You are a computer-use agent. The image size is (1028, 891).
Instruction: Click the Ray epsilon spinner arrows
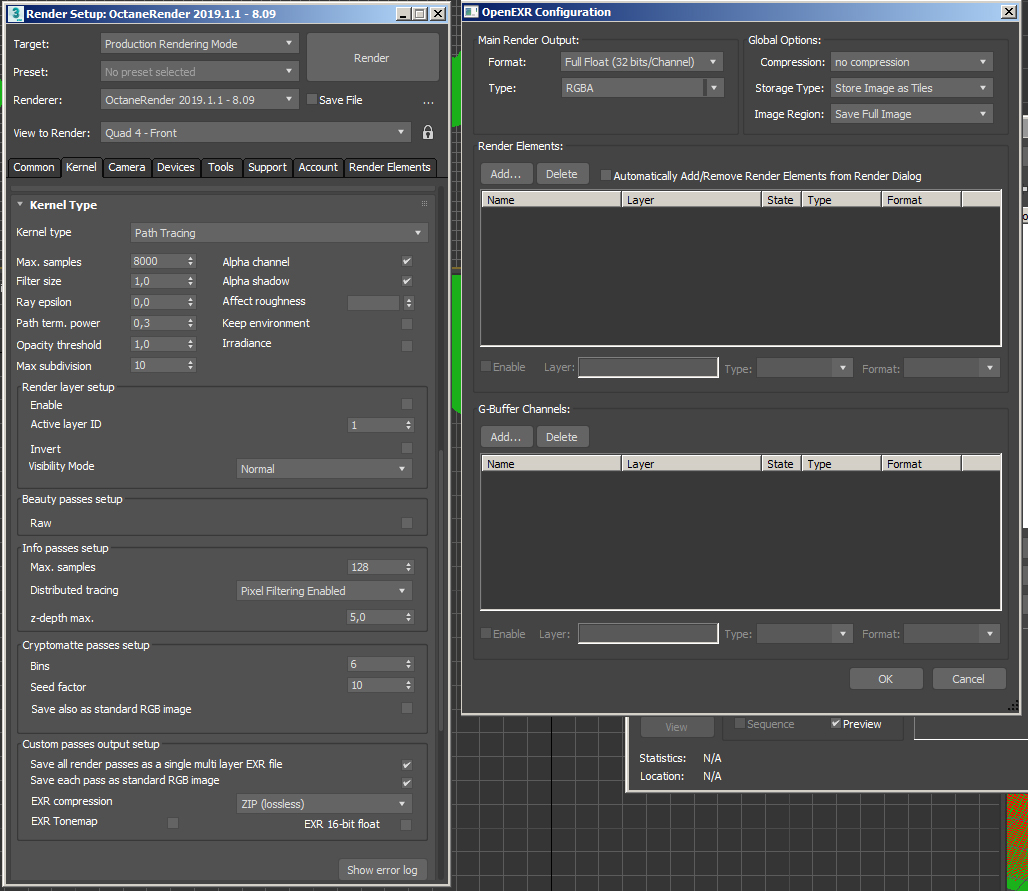(x=191, y=302)
